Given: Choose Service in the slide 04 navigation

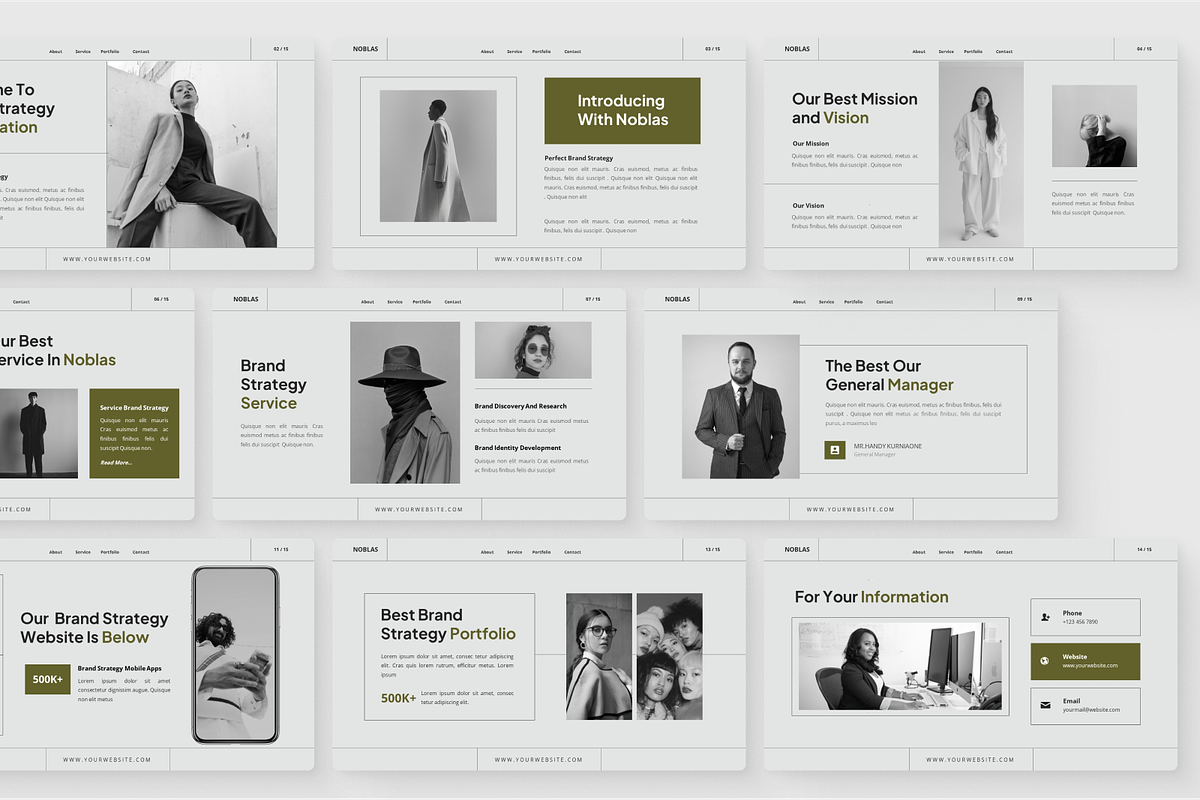Looking at the screenshot, I should (x=946, y=51).
